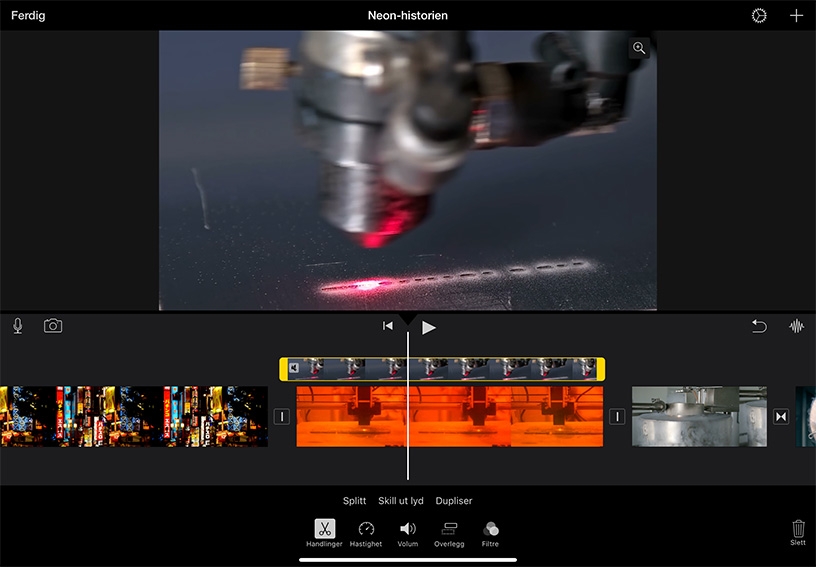Play the Neon-historien project
The image size is (816, 567).
[428, 328]
